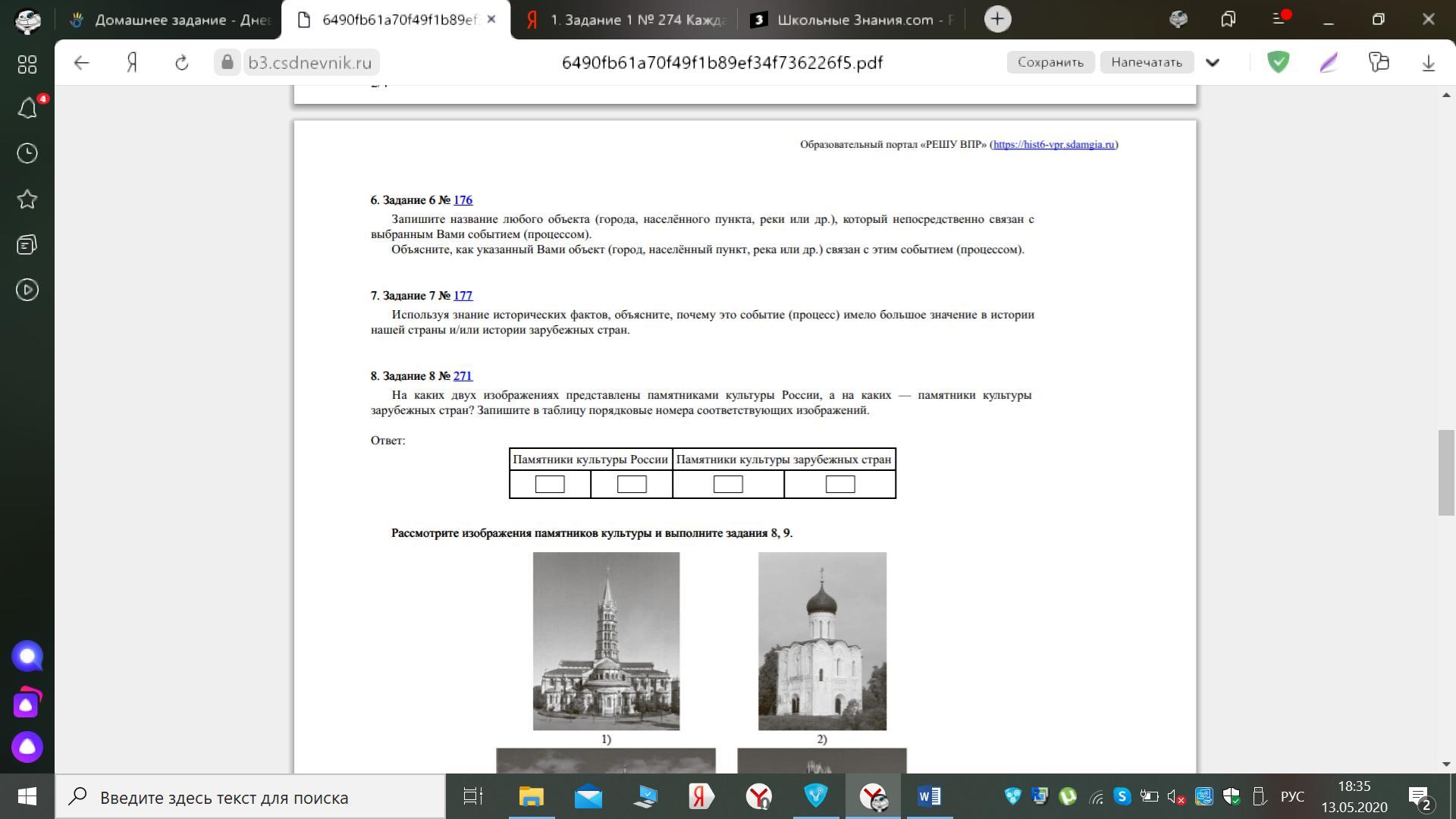Open the clock showing 18:35 13.05.2020
1456x819 pixels.
[x=1354, y=796]
